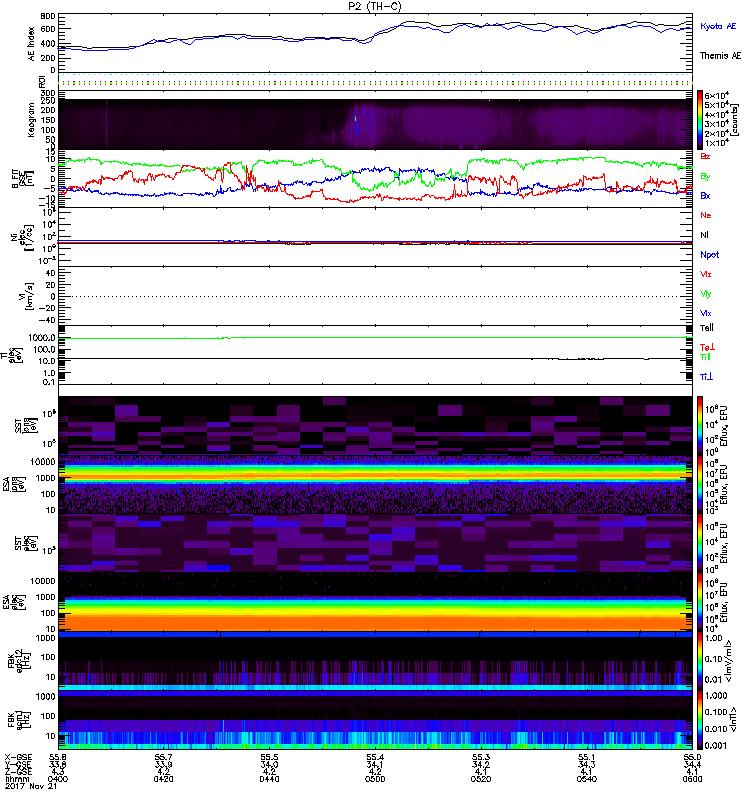The height and width of the screenshot is (800, 750).
Task: Click the '0500' time tick label
Action: tap(375, 779)
